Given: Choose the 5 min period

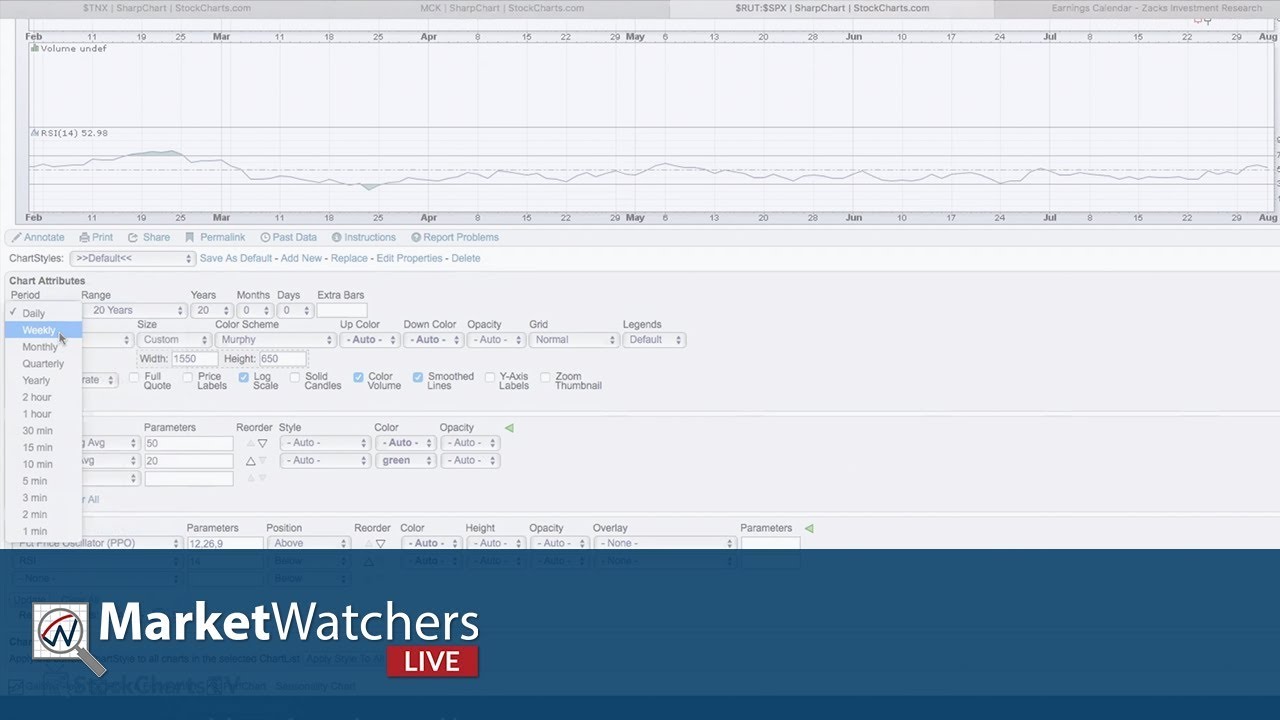Looking at the screenshot, I should point(43,481).
